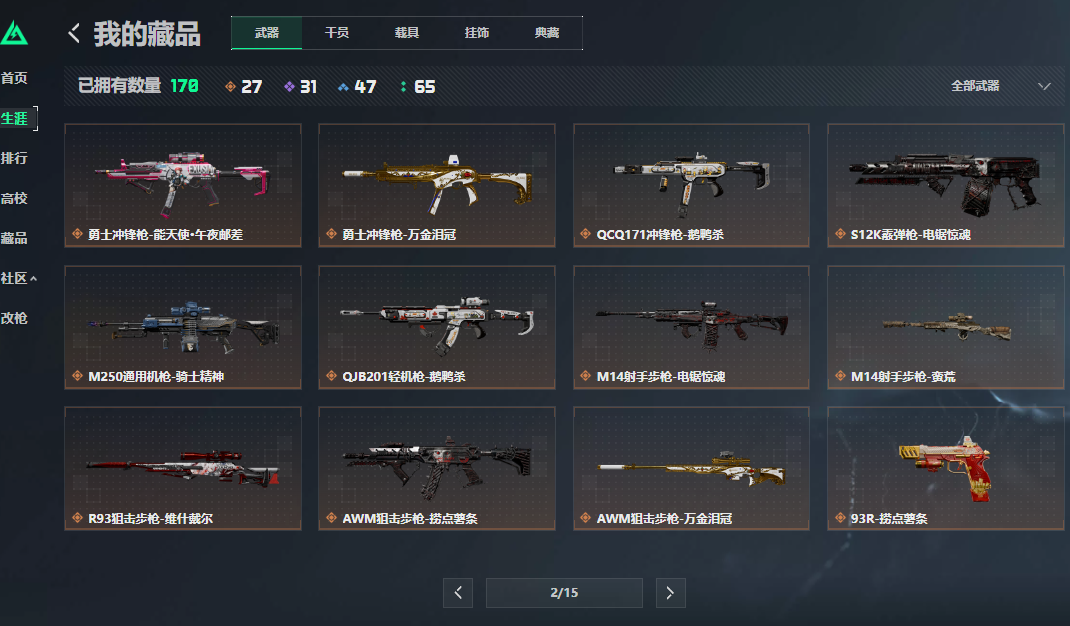Screen dimensions: 1070x626
Task: Select the 93R-捞点薯条 pistol card
Action: pyautogui.click(x=946, y=468)
